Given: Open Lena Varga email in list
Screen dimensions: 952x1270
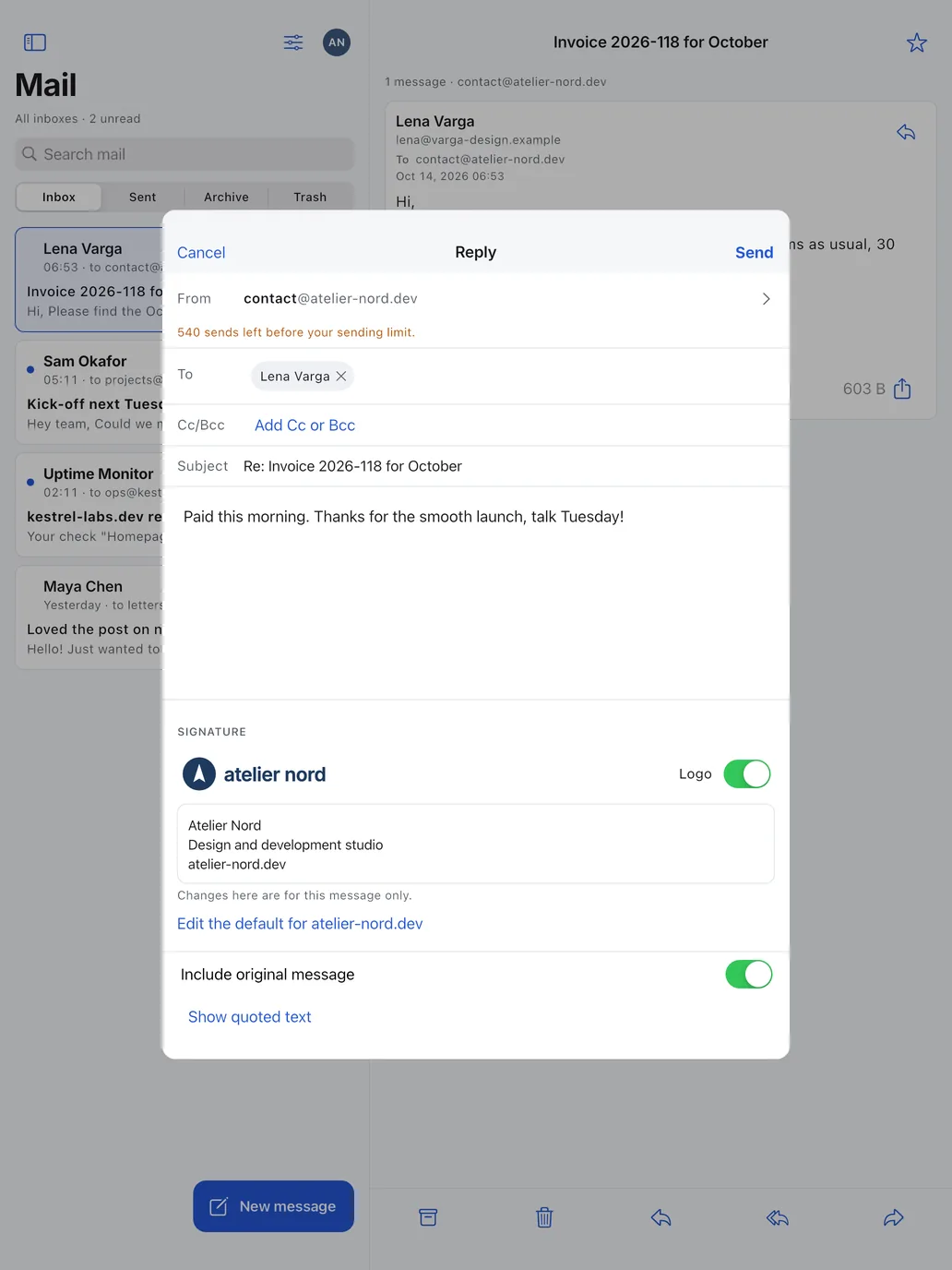Looking at the screenshot, I should click(x=90, y=280).
